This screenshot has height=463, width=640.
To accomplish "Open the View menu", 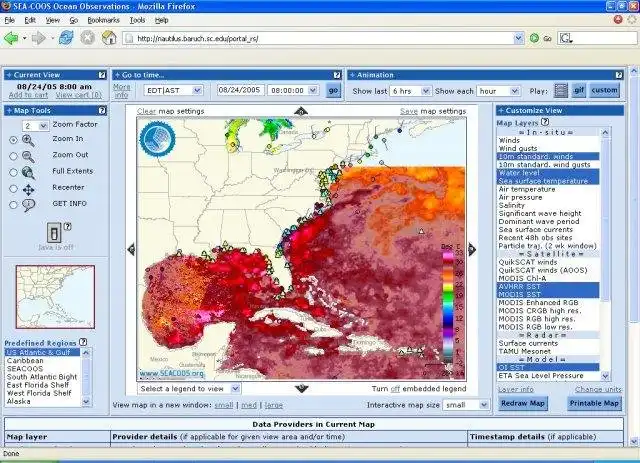I will point(53,20).
